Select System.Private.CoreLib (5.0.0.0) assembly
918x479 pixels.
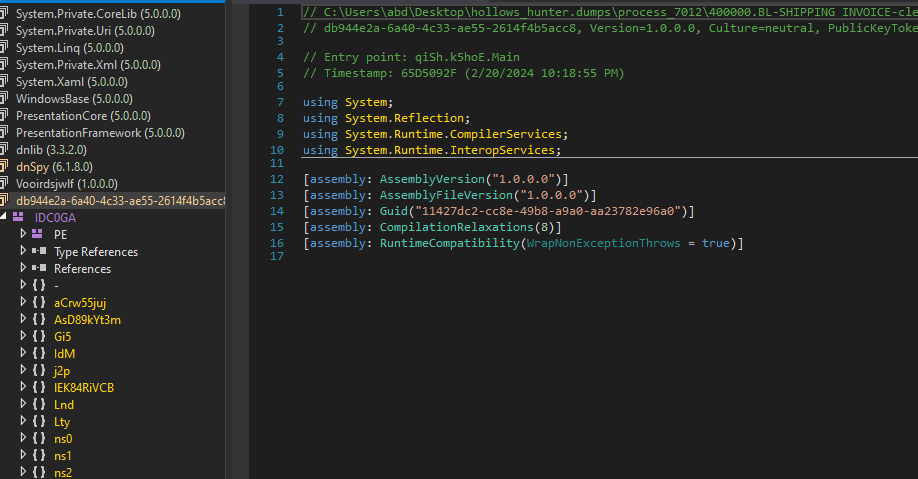[98, 13]
